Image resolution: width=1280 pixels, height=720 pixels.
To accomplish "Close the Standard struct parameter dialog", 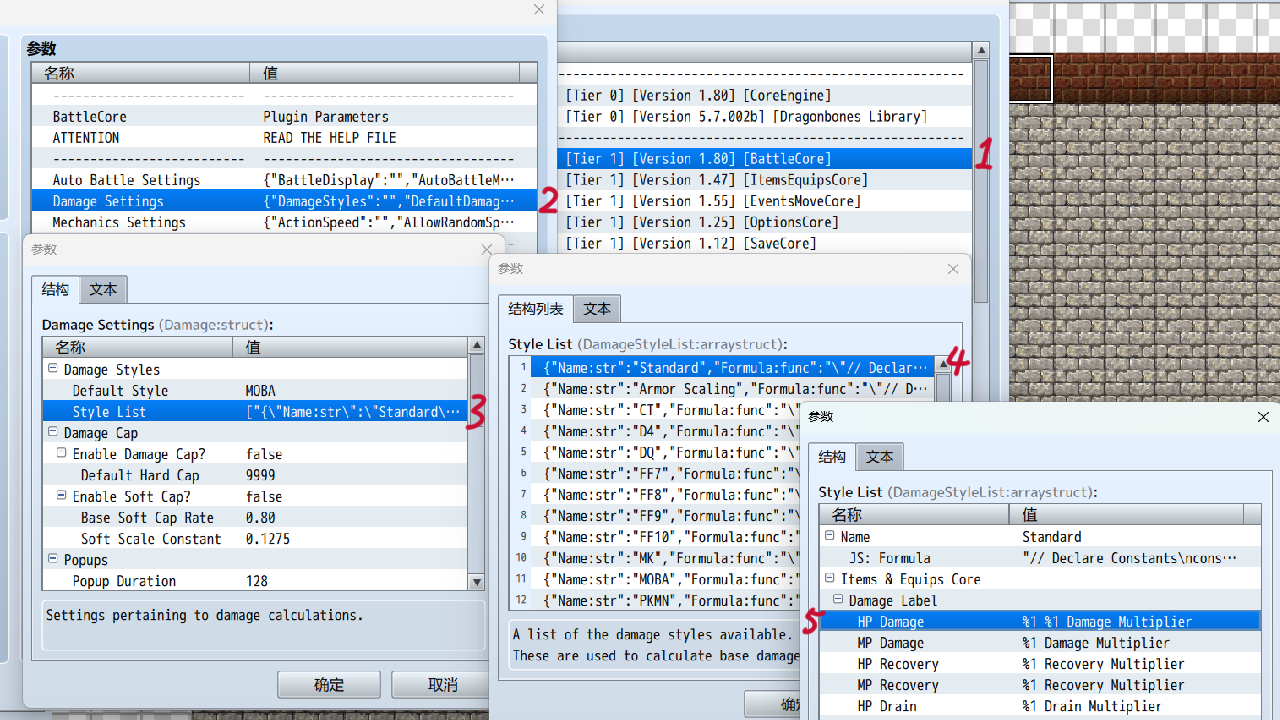I will click(x=1263, y=416).
